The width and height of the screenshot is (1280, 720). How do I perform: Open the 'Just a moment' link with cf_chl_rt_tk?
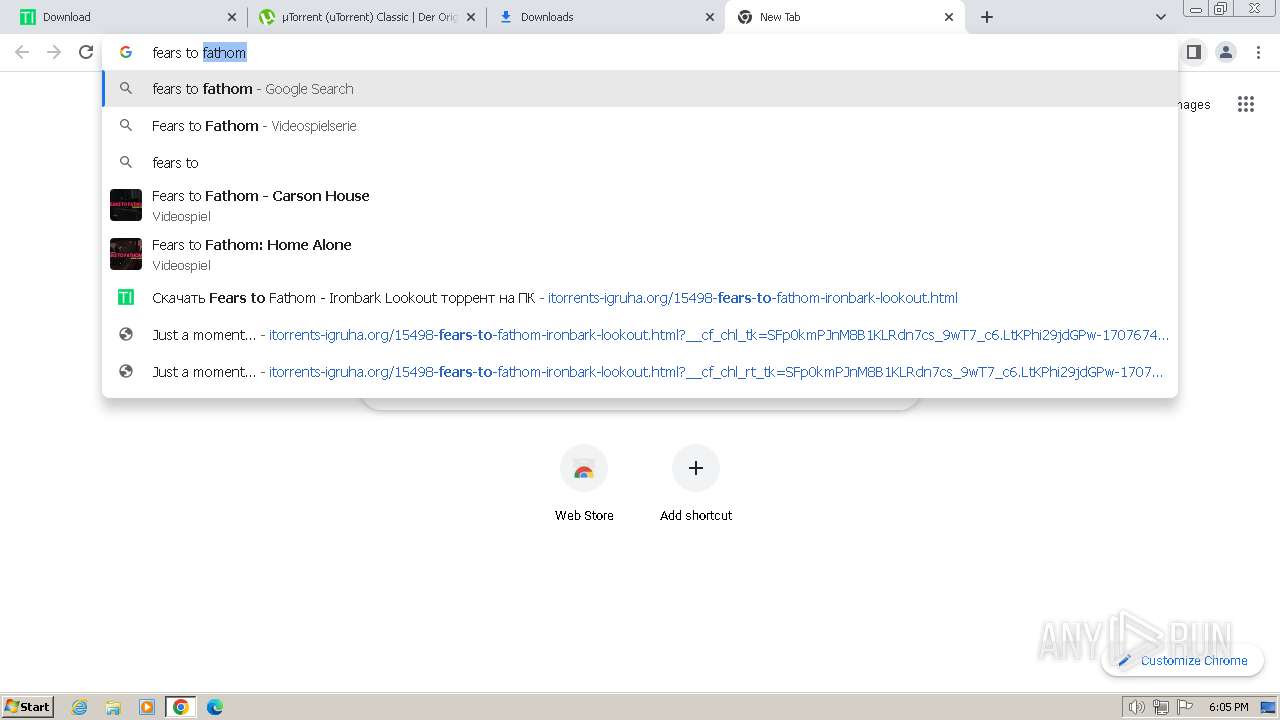tap(640, 372)
